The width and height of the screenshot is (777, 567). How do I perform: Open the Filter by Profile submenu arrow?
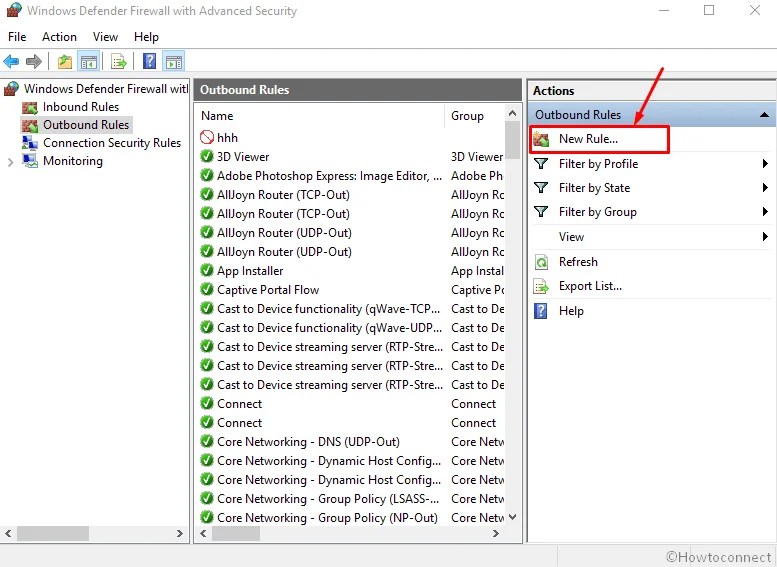(765, 164)
